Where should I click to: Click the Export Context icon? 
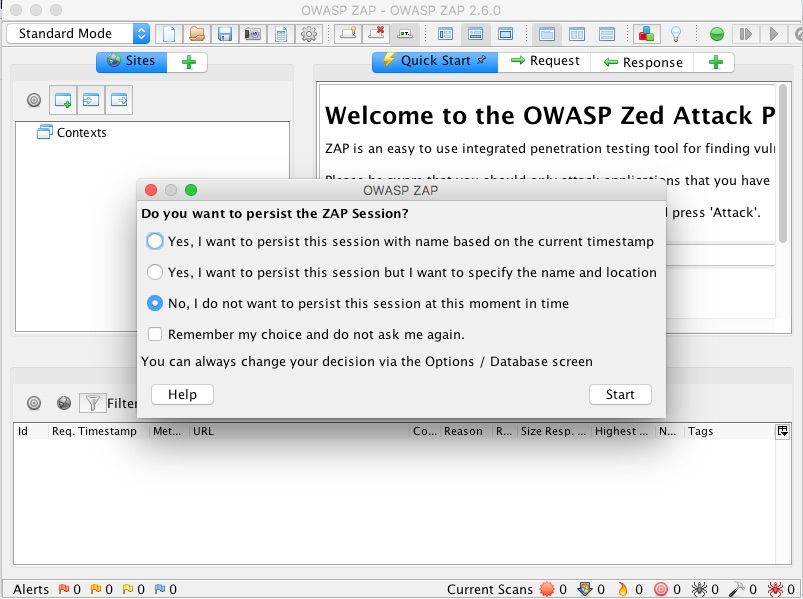coord(119,100)
